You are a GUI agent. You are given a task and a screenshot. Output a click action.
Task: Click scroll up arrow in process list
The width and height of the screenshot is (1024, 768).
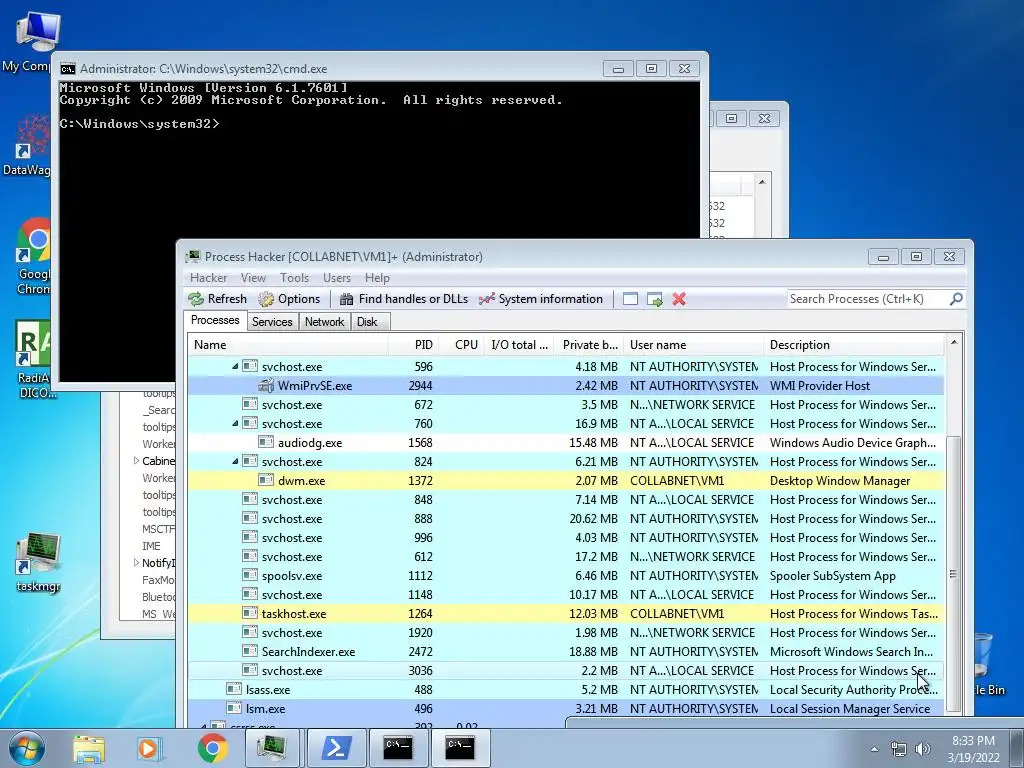953,342
